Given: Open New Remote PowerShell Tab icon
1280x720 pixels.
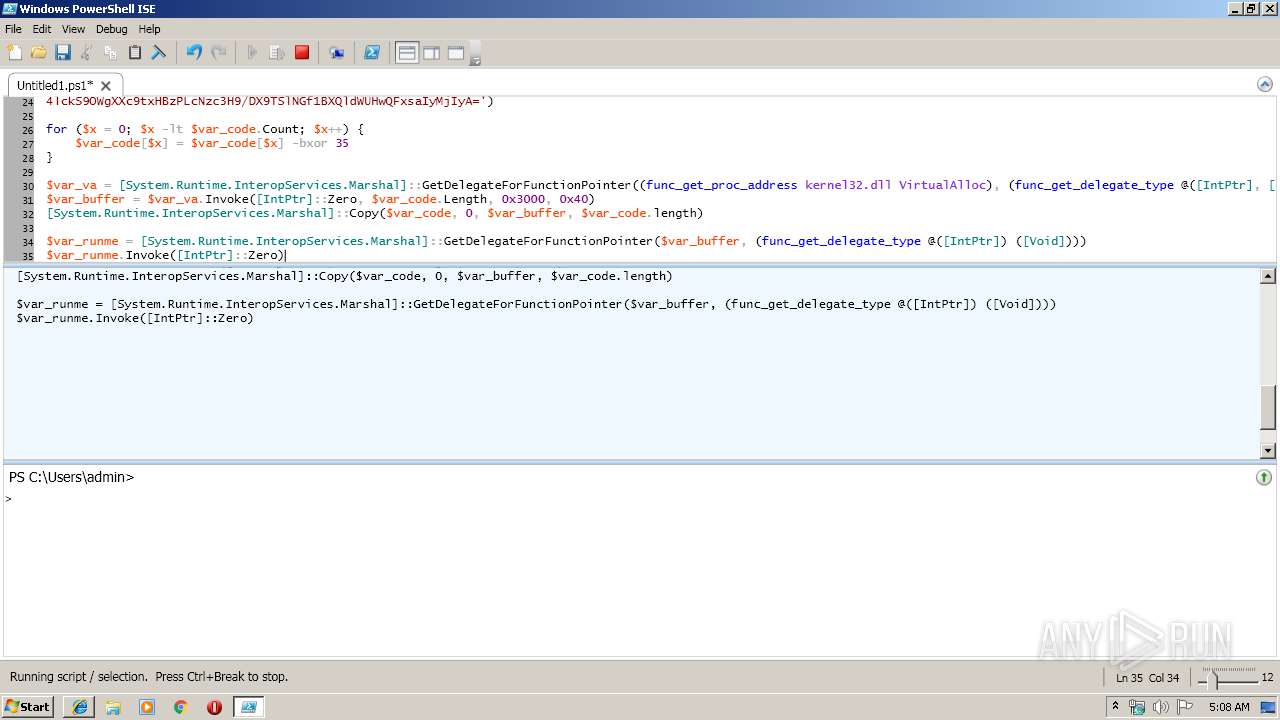Looking at the screenshot, I should tap(337, 53).
